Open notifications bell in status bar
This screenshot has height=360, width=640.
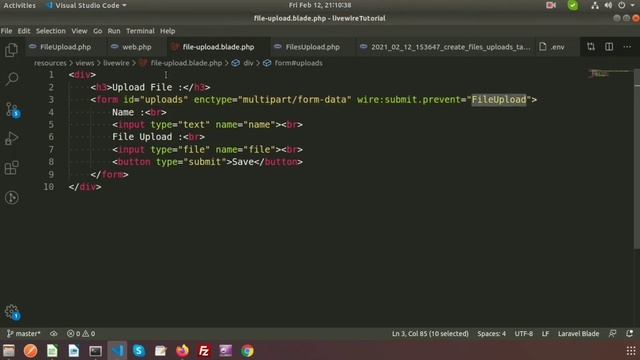pyautogui.click(x=629, y=334)
